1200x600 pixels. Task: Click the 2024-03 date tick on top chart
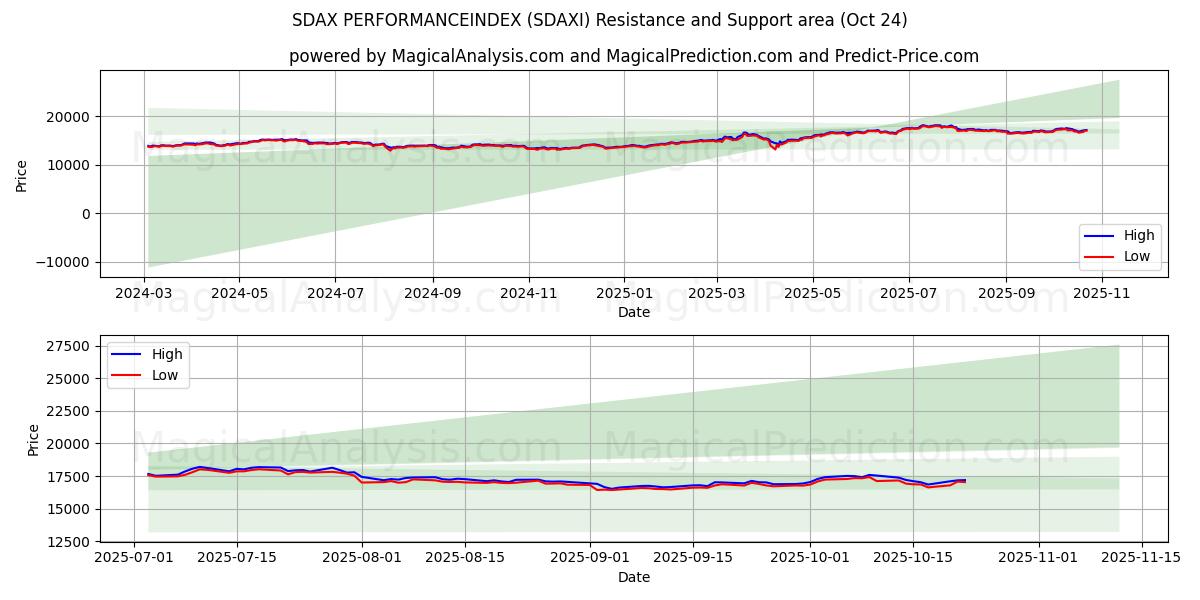(144, 294)
